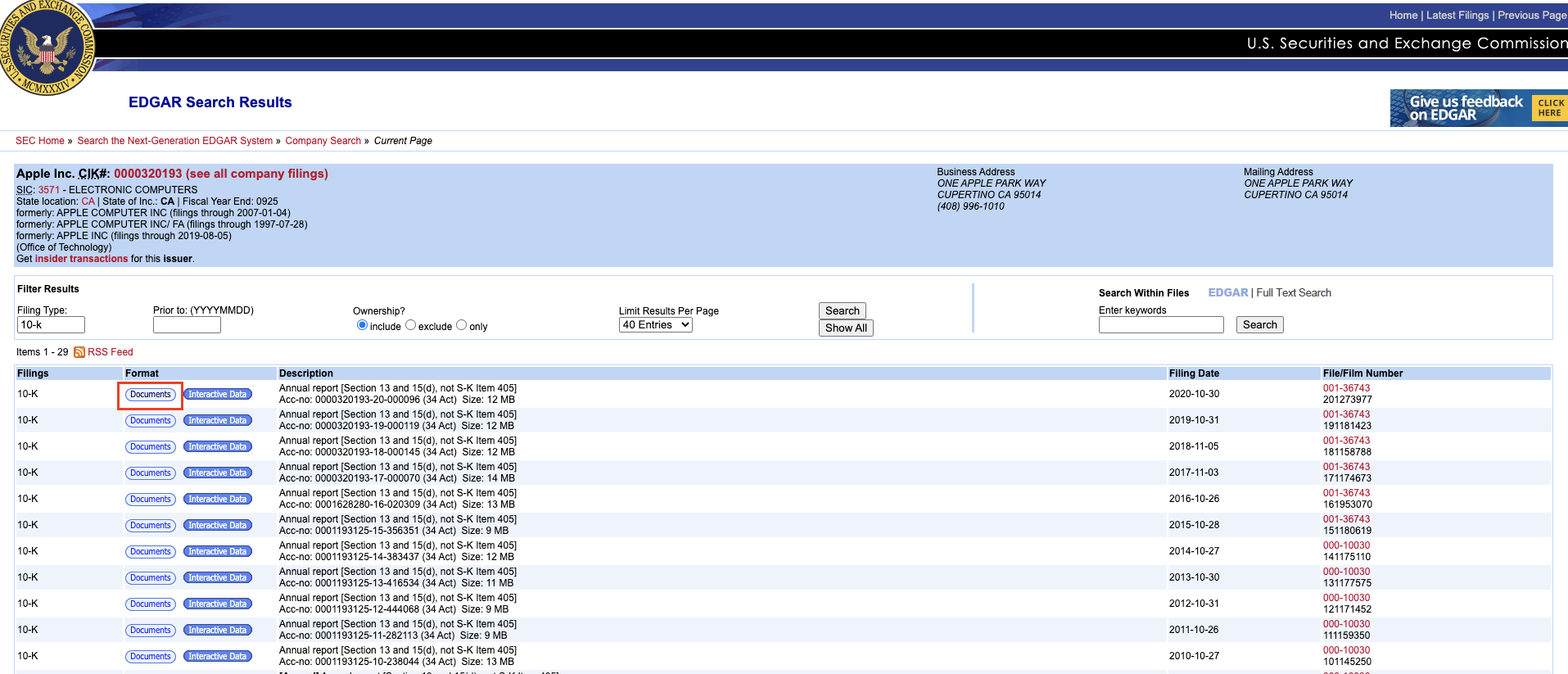Click file number 001-36743 for the 2017-11-03 filing
Viewport: 1568px width, 674px height.
(1346, 467)
